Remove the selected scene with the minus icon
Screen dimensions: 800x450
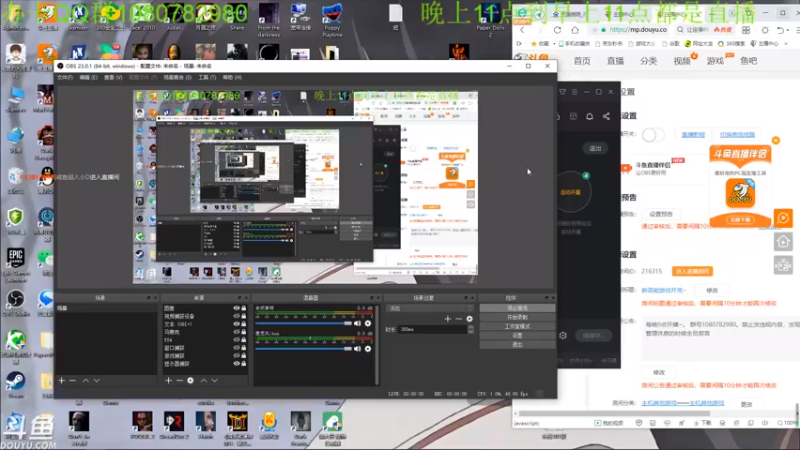click(x=72, y=381)
